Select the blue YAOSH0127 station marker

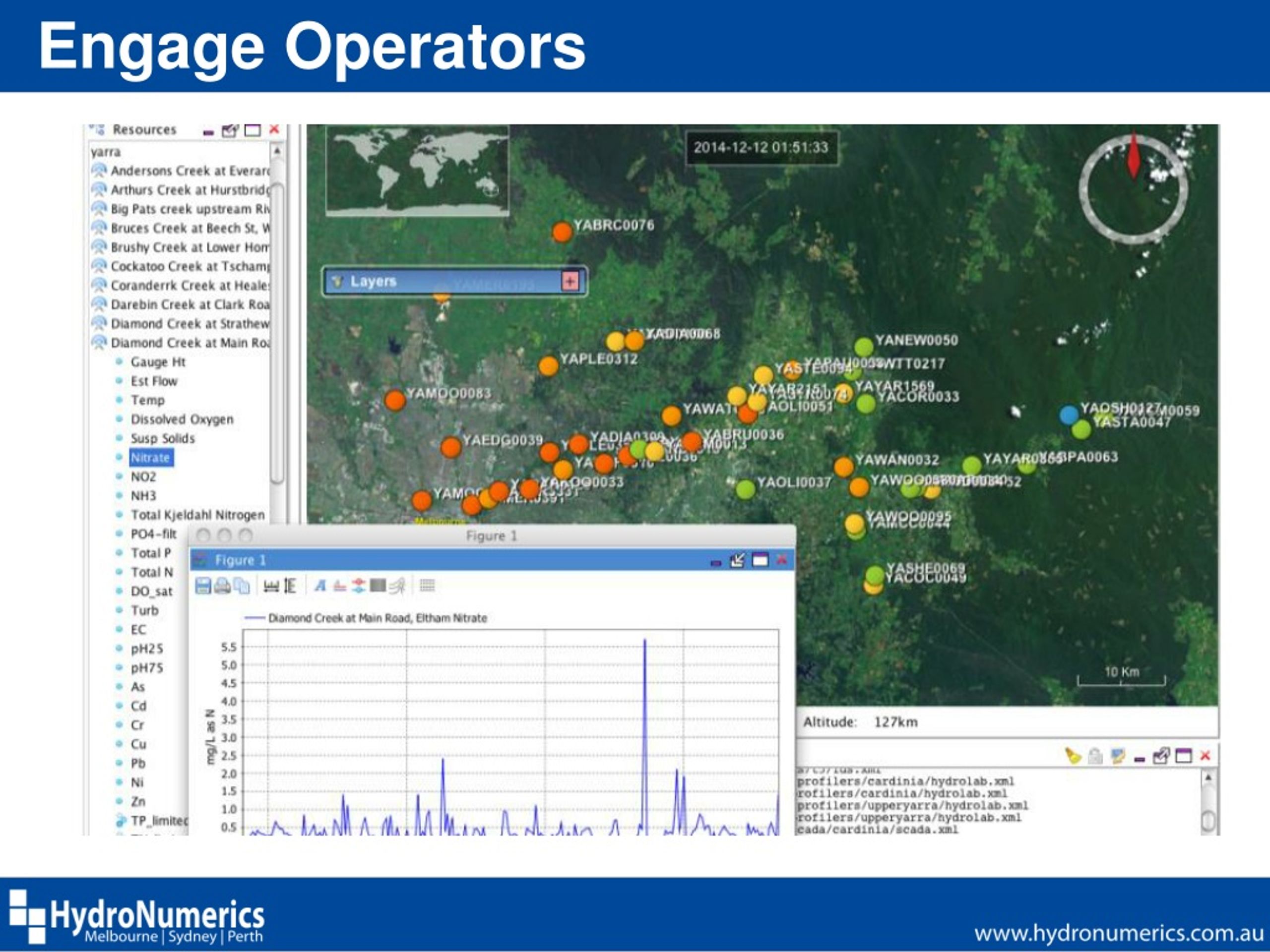click(x=1069, y=415)
